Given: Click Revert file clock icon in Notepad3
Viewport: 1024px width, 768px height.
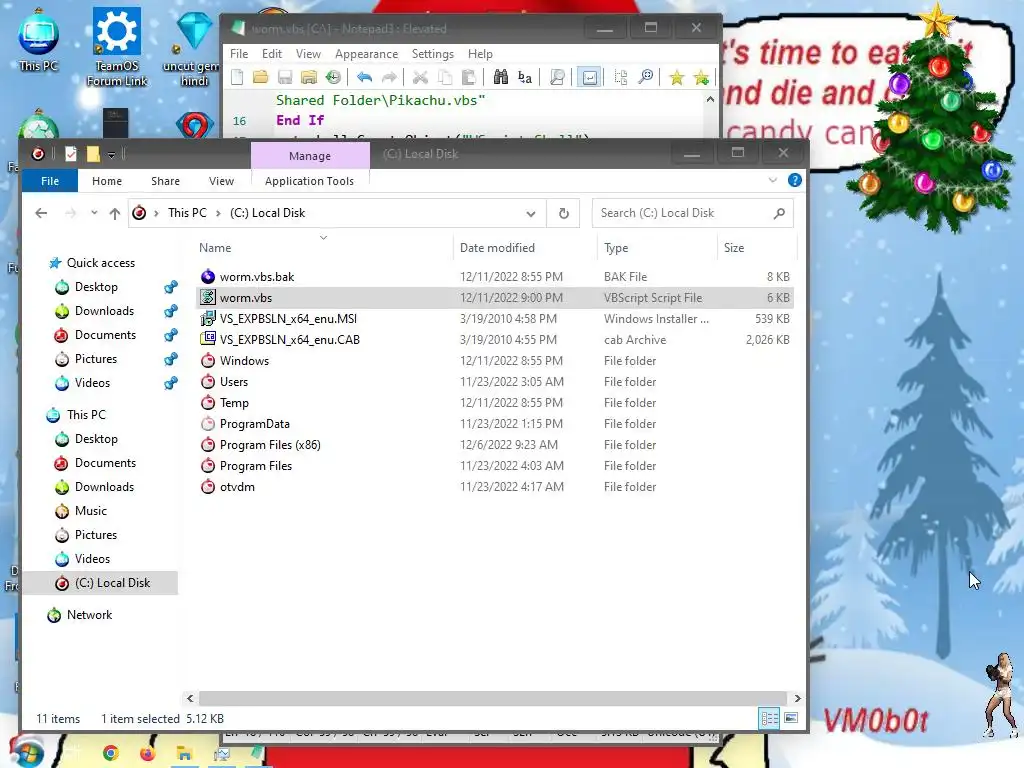Looking at the screenshot, I should (x=333, y=78).
